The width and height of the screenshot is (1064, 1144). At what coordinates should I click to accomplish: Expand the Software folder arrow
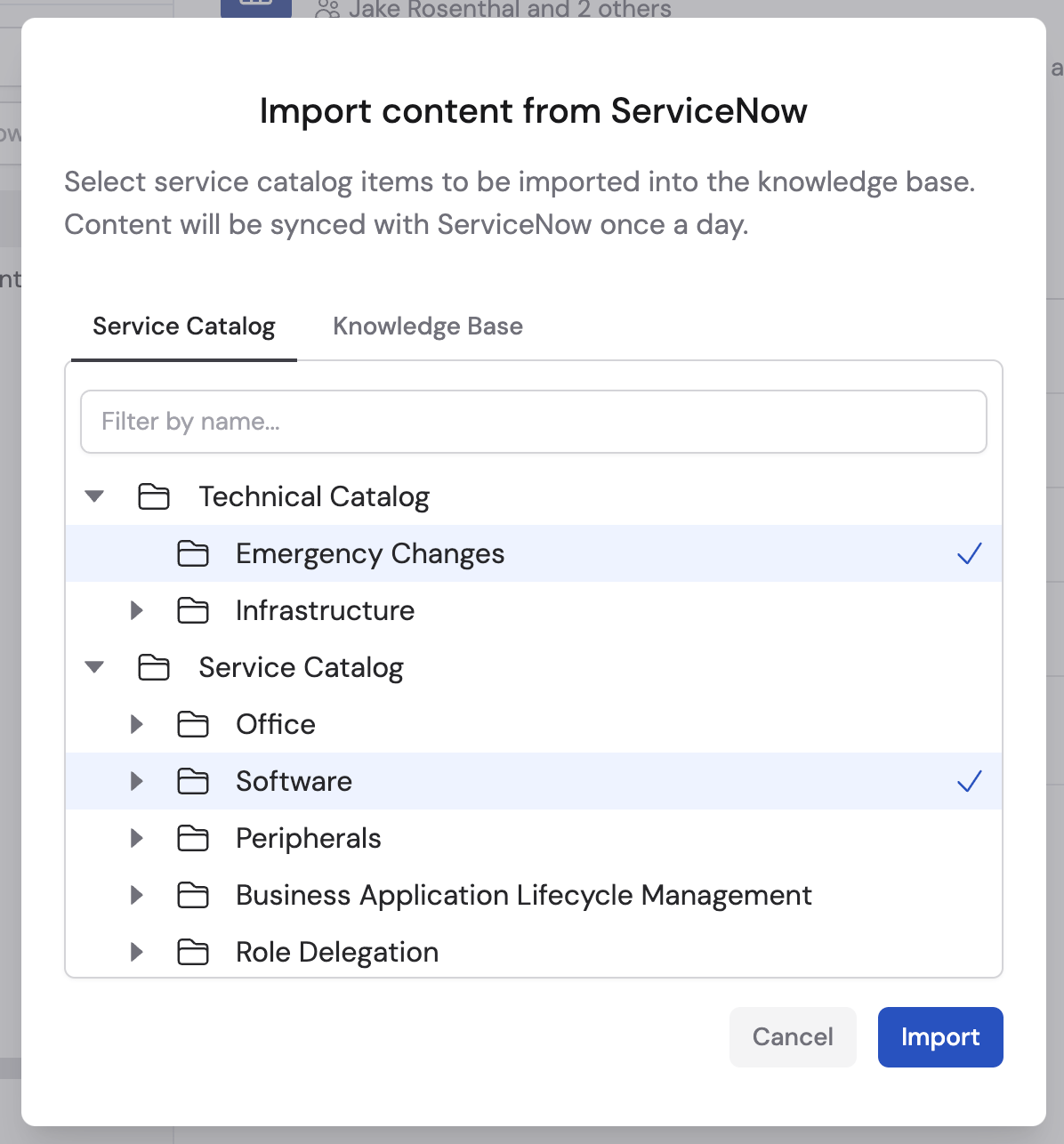[x=136, y=781]
